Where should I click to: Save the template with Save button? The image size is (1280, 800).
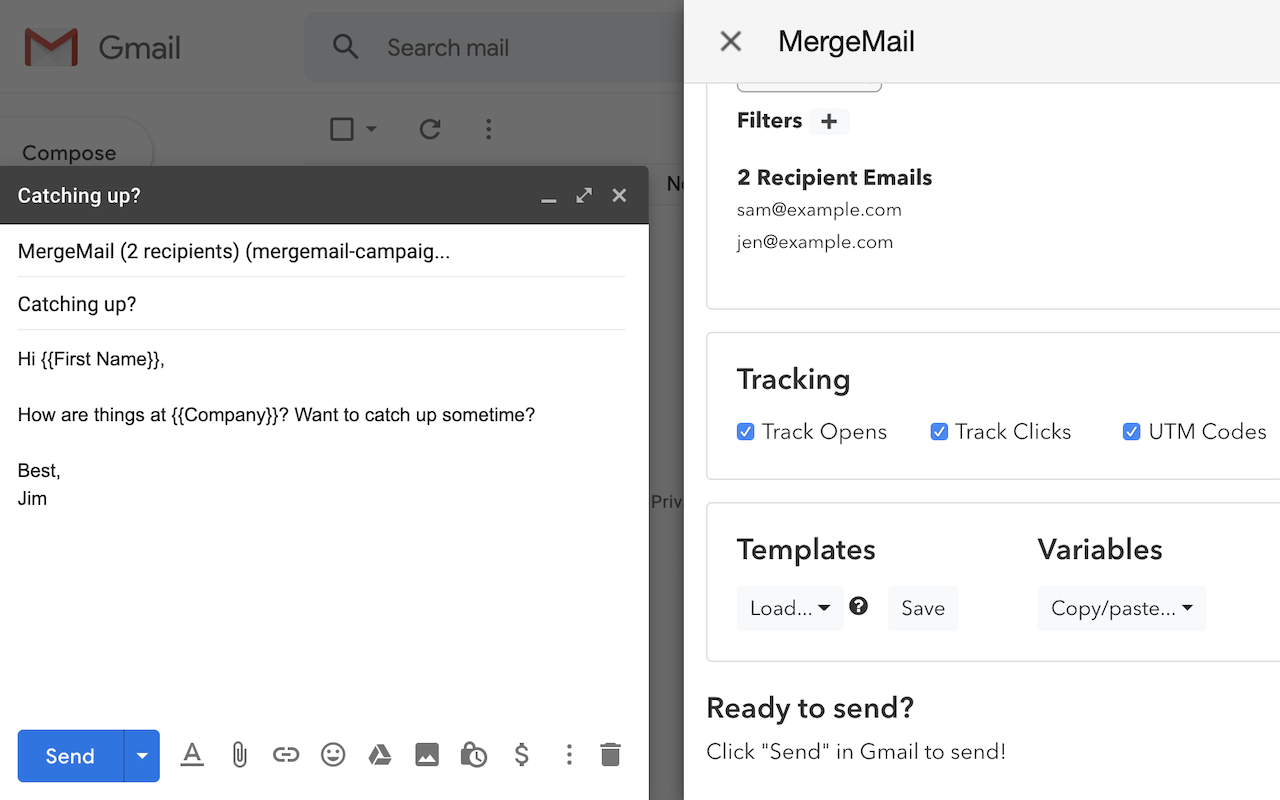(923, 608)
